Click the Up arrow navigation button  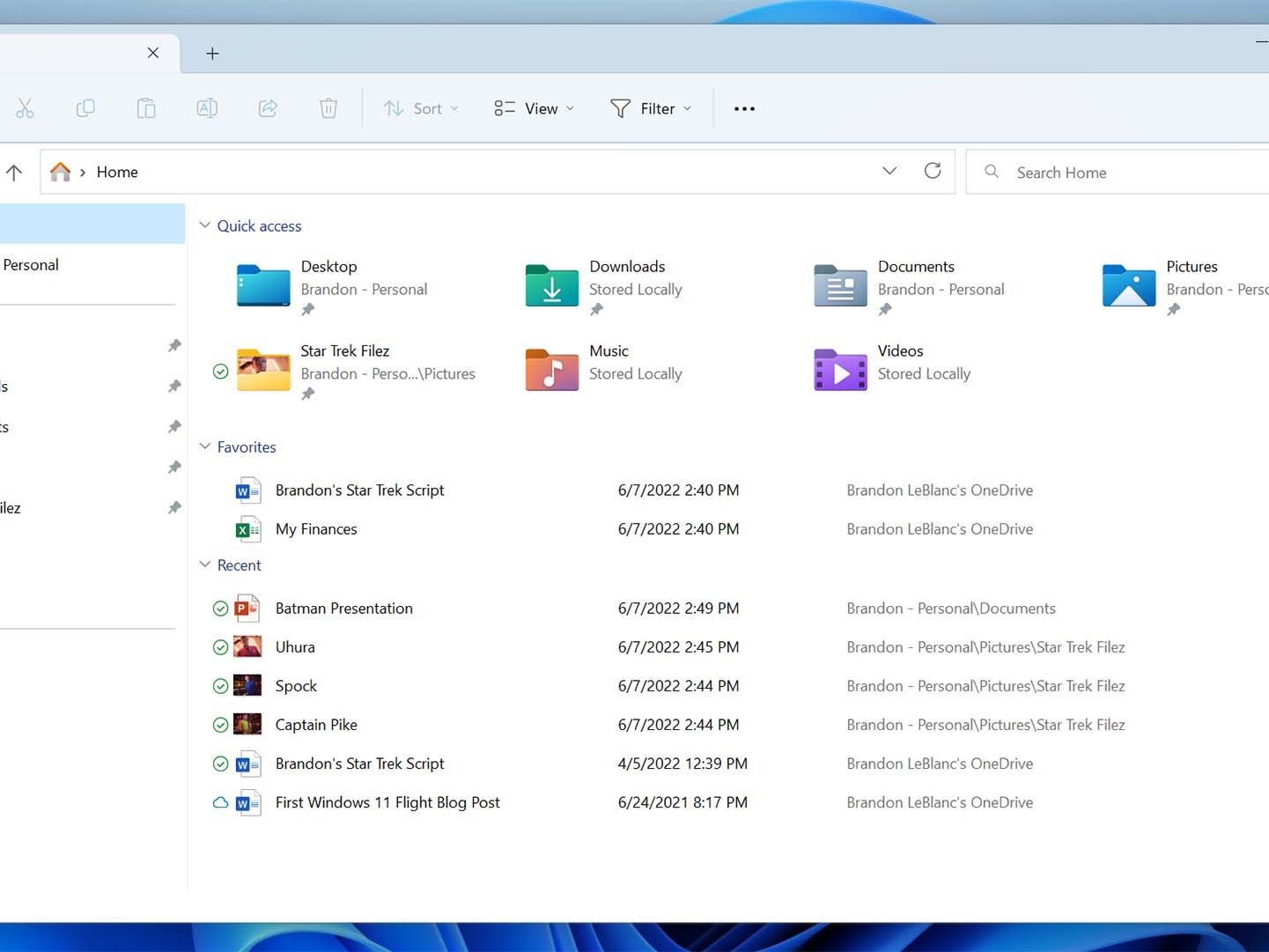[x=14, y=172]
